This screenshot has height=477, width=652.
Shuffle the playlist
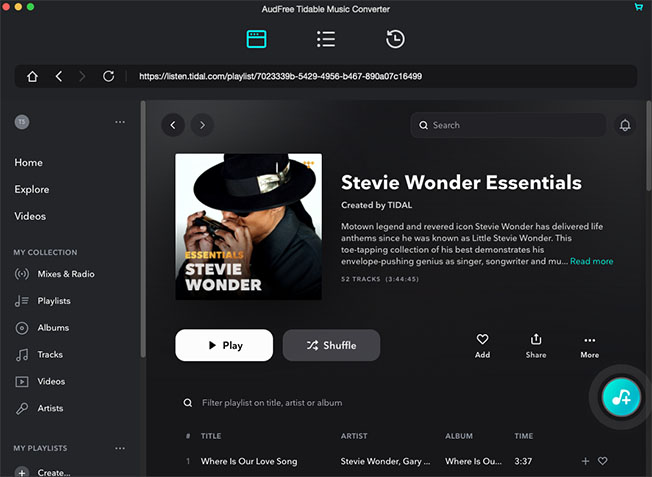[x=331, y=345]
